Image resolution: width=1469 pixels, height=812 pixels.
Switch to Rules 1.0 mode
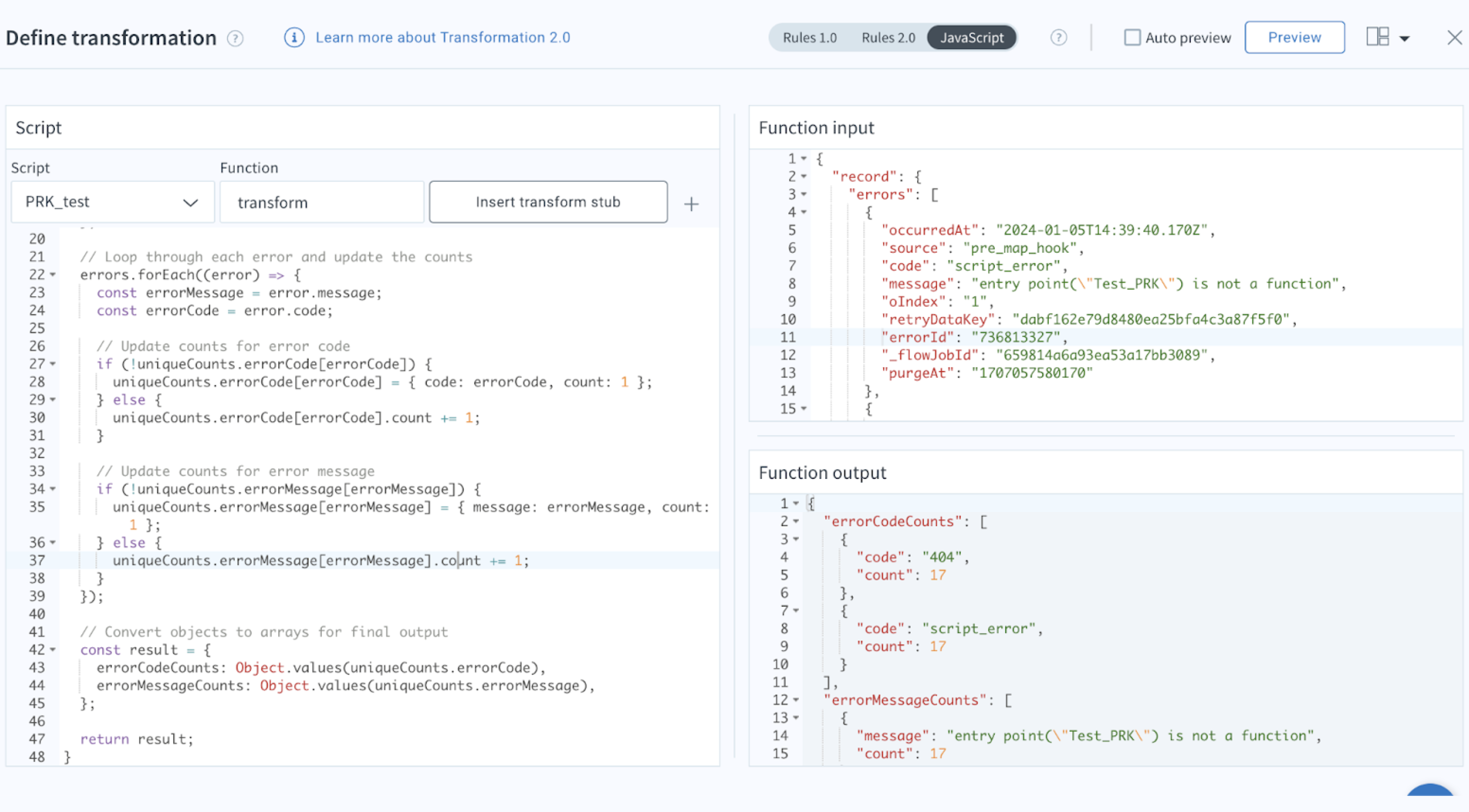click(809, 38)
